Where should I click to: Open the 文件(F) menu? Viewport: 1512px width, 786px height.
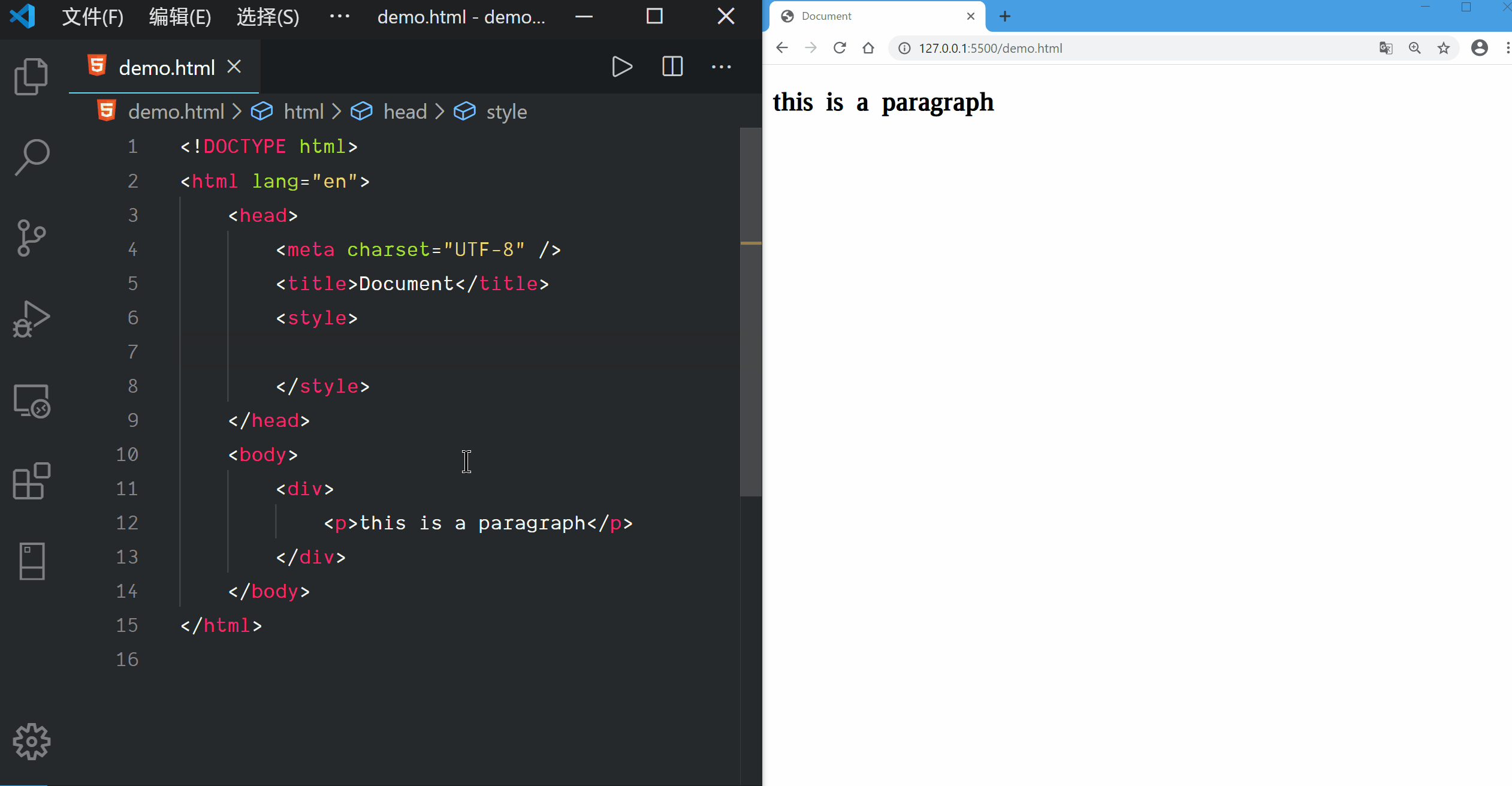coord(93,17)
